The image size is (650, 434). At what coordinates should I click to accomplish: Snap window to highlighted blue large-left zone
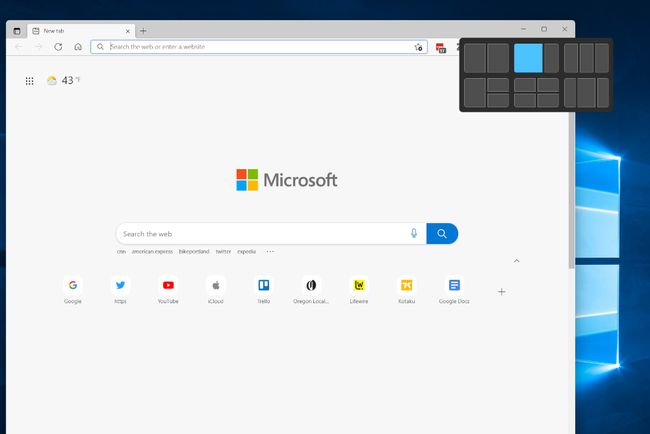528,58
